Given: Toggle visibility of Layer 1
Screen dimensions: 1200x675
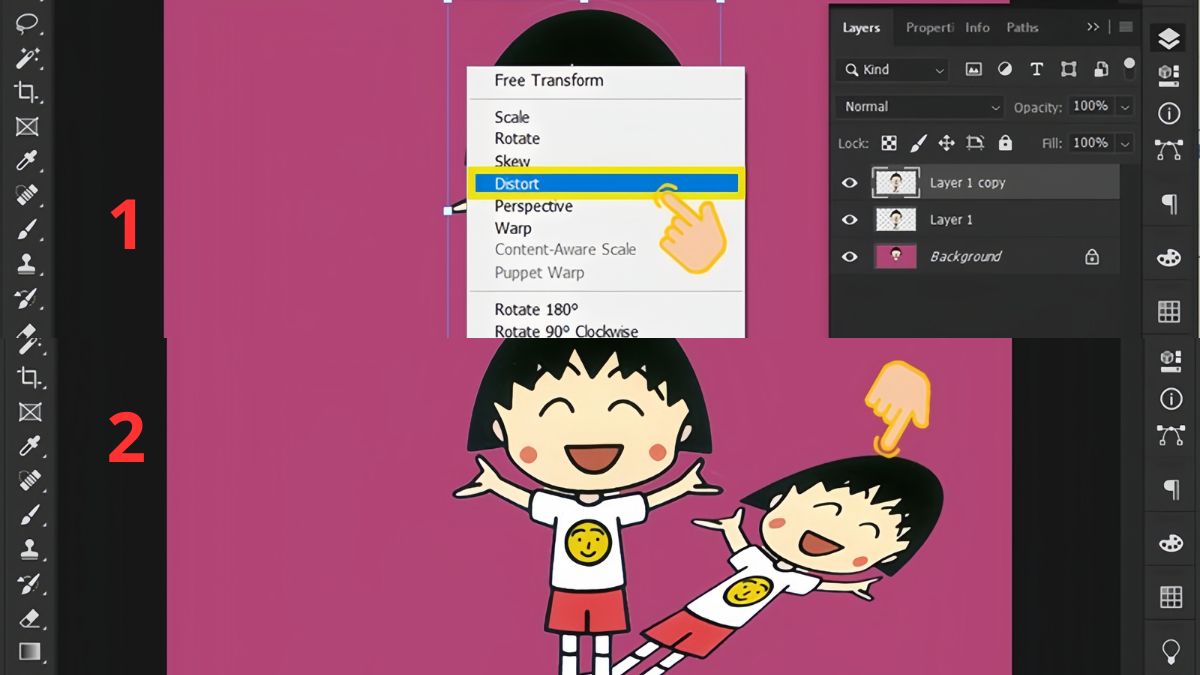Looking at the screenshot, I should 850,220.
